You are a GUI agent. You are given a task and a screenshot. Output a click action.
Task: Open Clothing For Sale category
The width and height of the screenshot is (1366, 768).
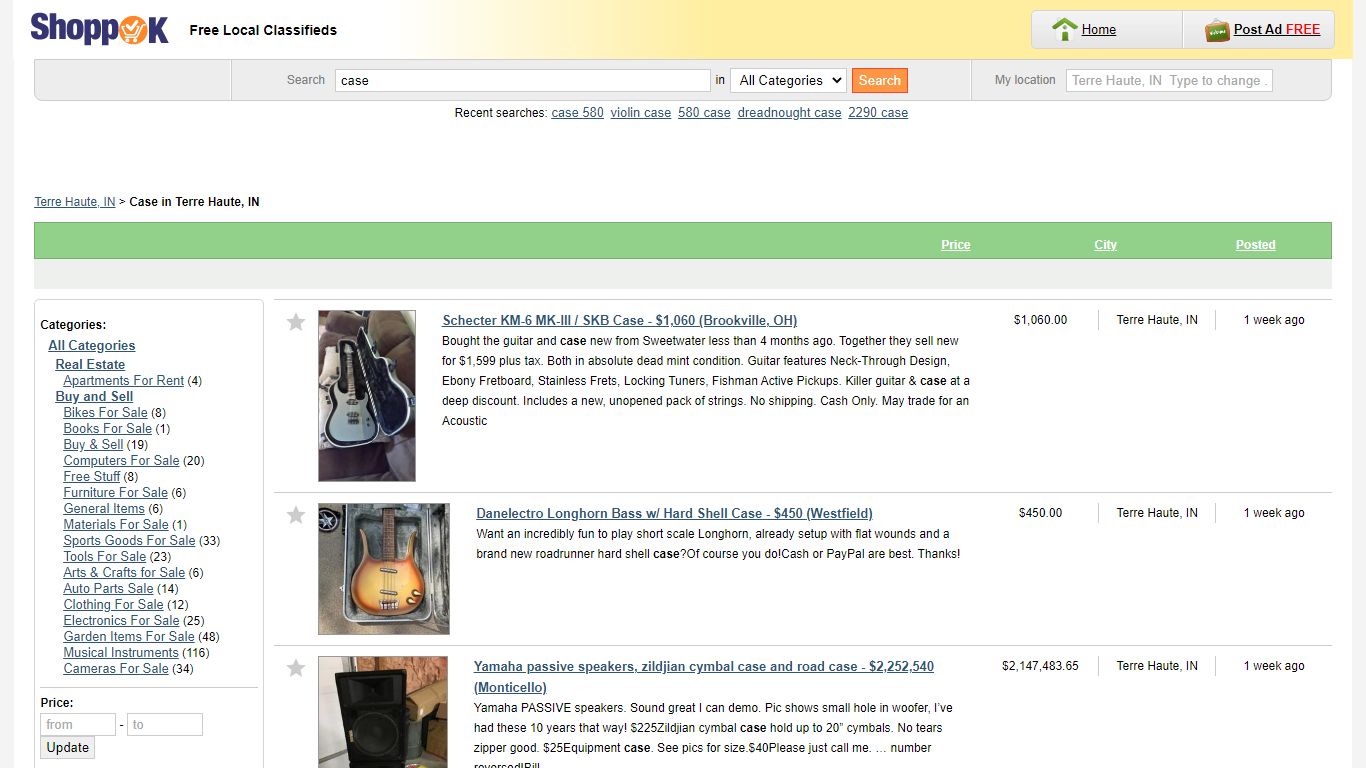coord(113,605)
